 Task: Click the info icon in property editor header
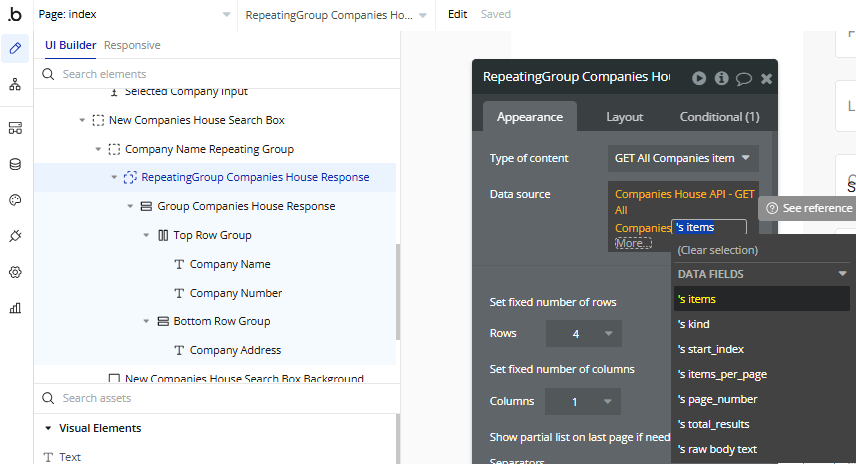click(721, 78)
